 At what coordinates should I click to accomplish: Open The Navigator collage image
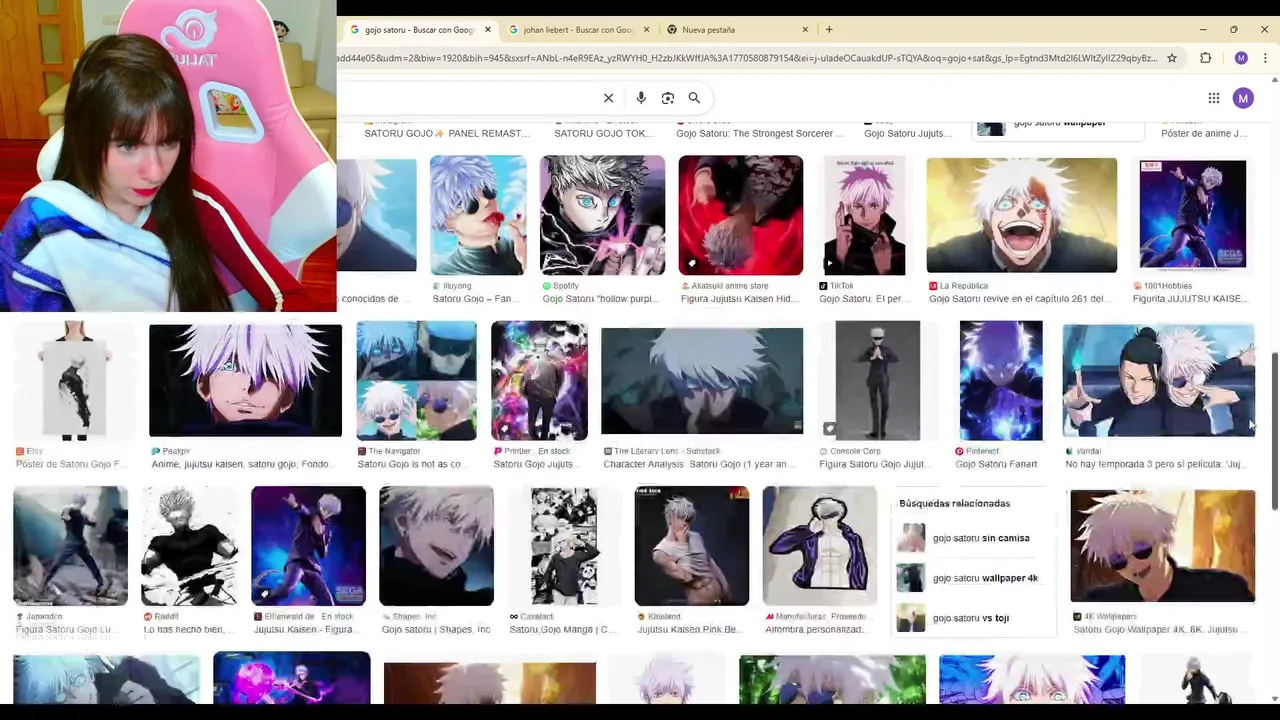[x=416, y=380]
